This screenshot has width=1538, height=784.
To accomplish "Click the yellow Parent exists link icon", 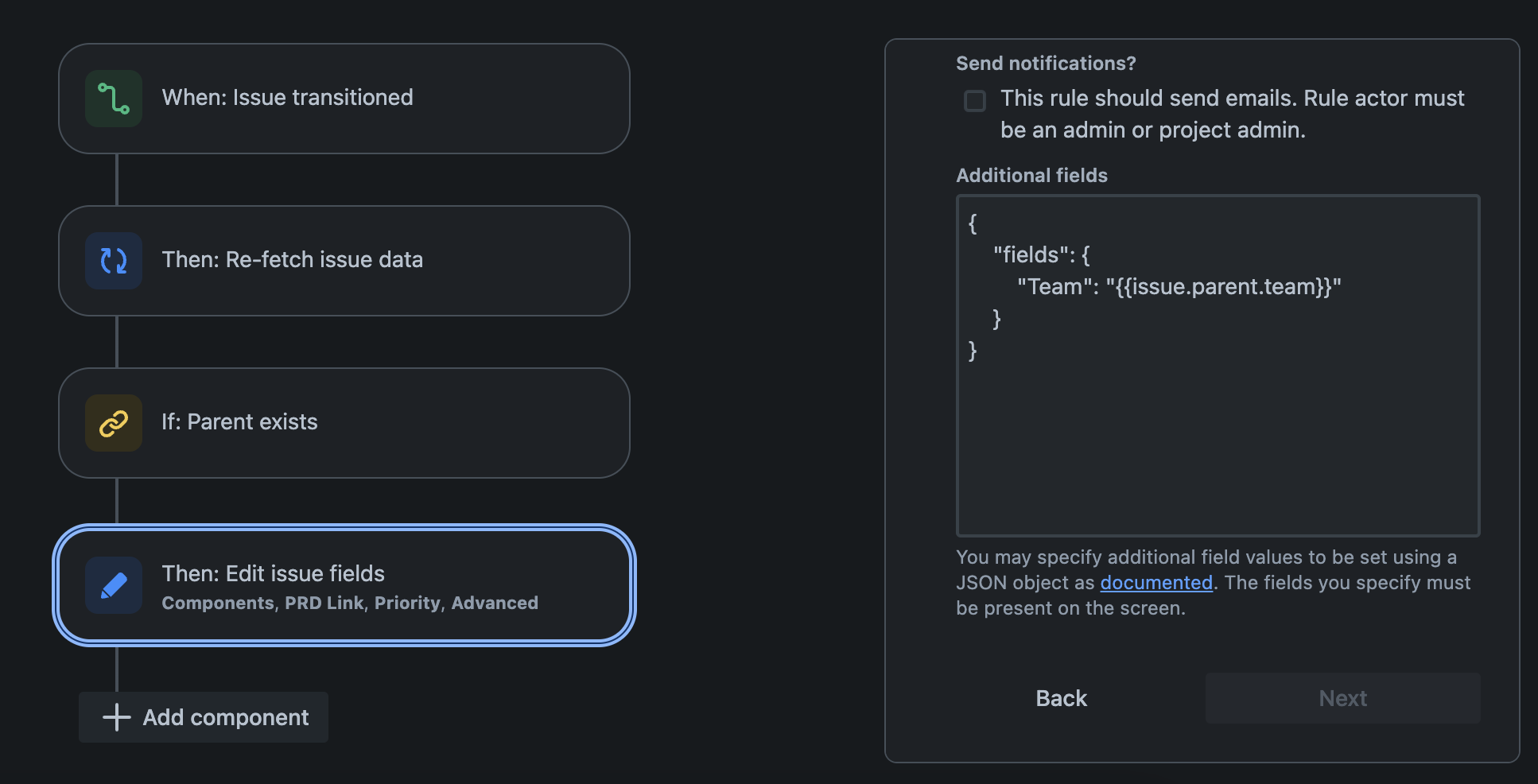I will [114, 423].
